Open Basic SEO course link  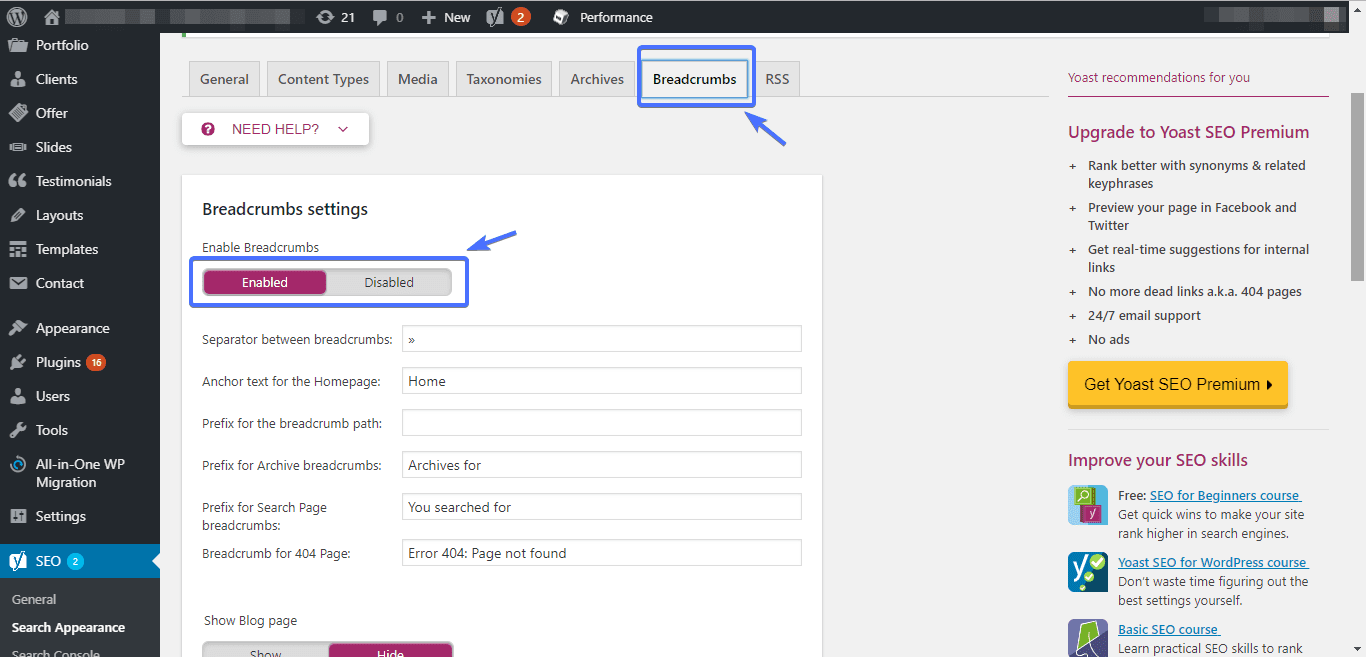[1168, 629]
